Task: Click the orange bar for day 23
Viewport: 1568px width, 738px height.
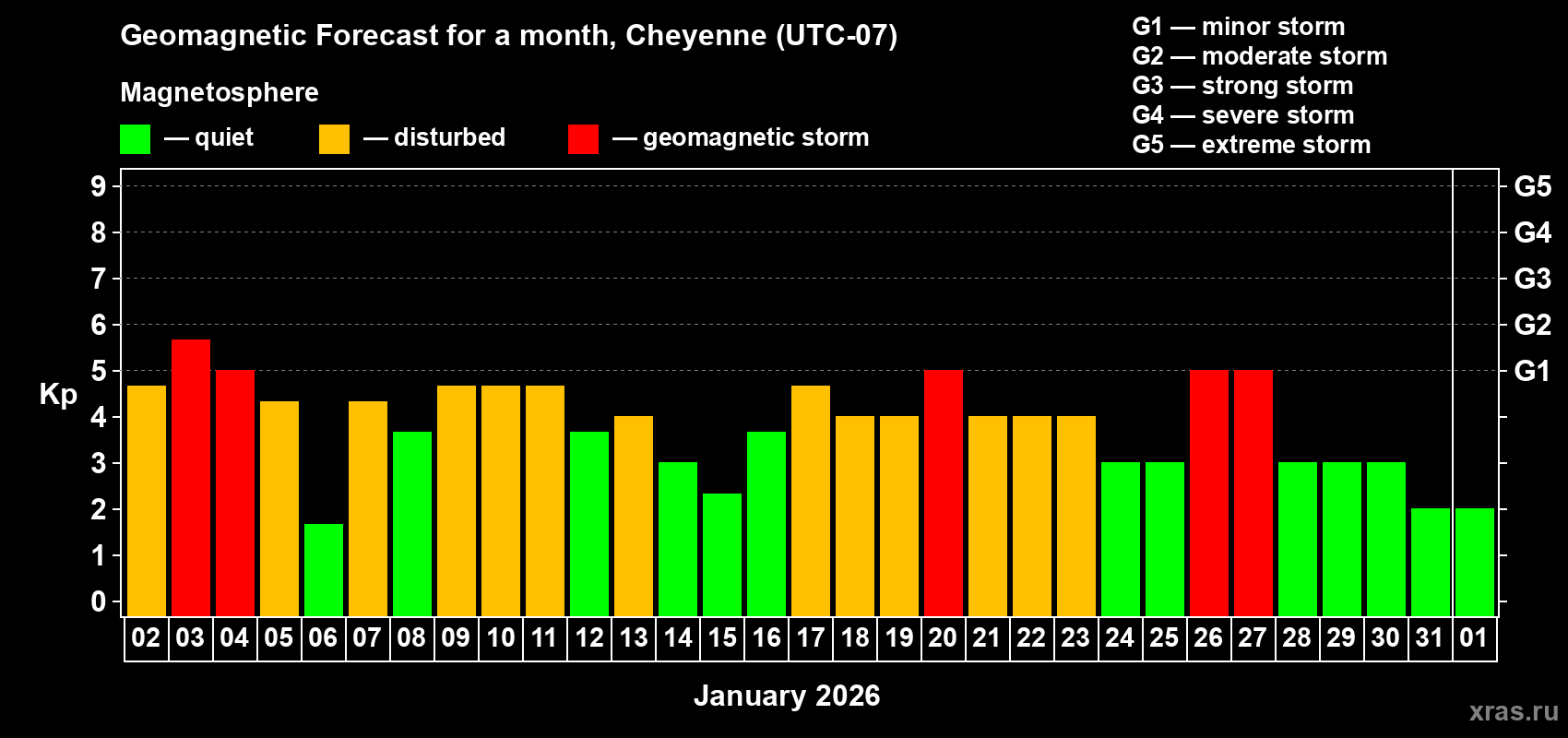Action: (x=1076, y=517)
